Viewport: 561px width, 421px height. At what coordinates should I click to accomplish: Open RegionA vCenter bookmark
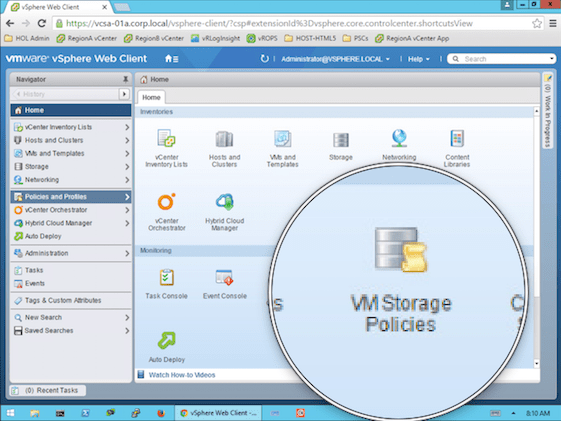click(x=87, y=38)
